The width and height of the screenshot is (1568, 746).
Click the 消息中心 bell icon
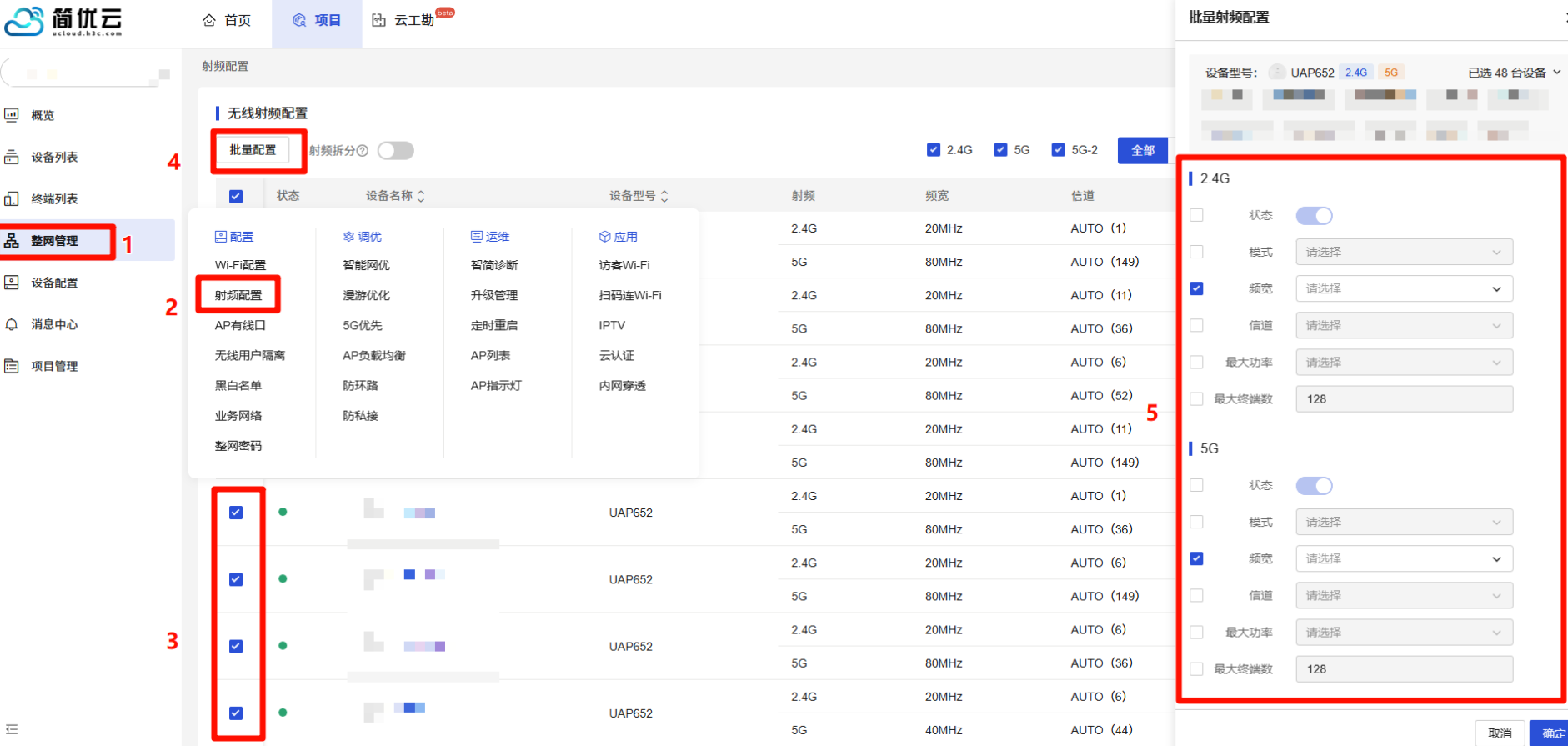coord(12,324)
